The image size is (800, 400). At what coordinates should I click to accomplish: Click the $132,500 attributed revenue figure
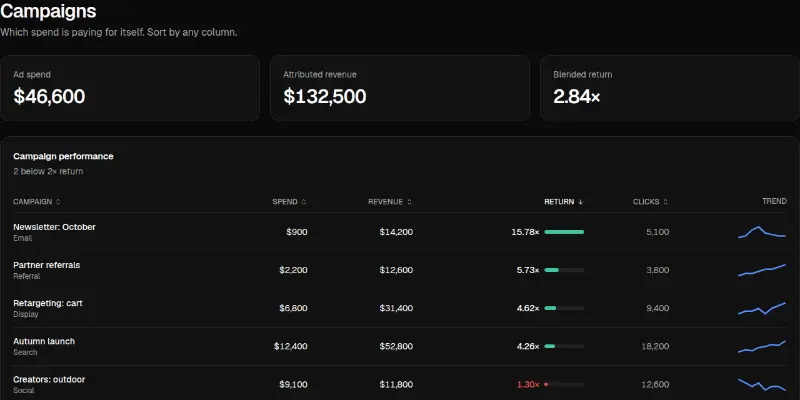[x=325, y=96]
